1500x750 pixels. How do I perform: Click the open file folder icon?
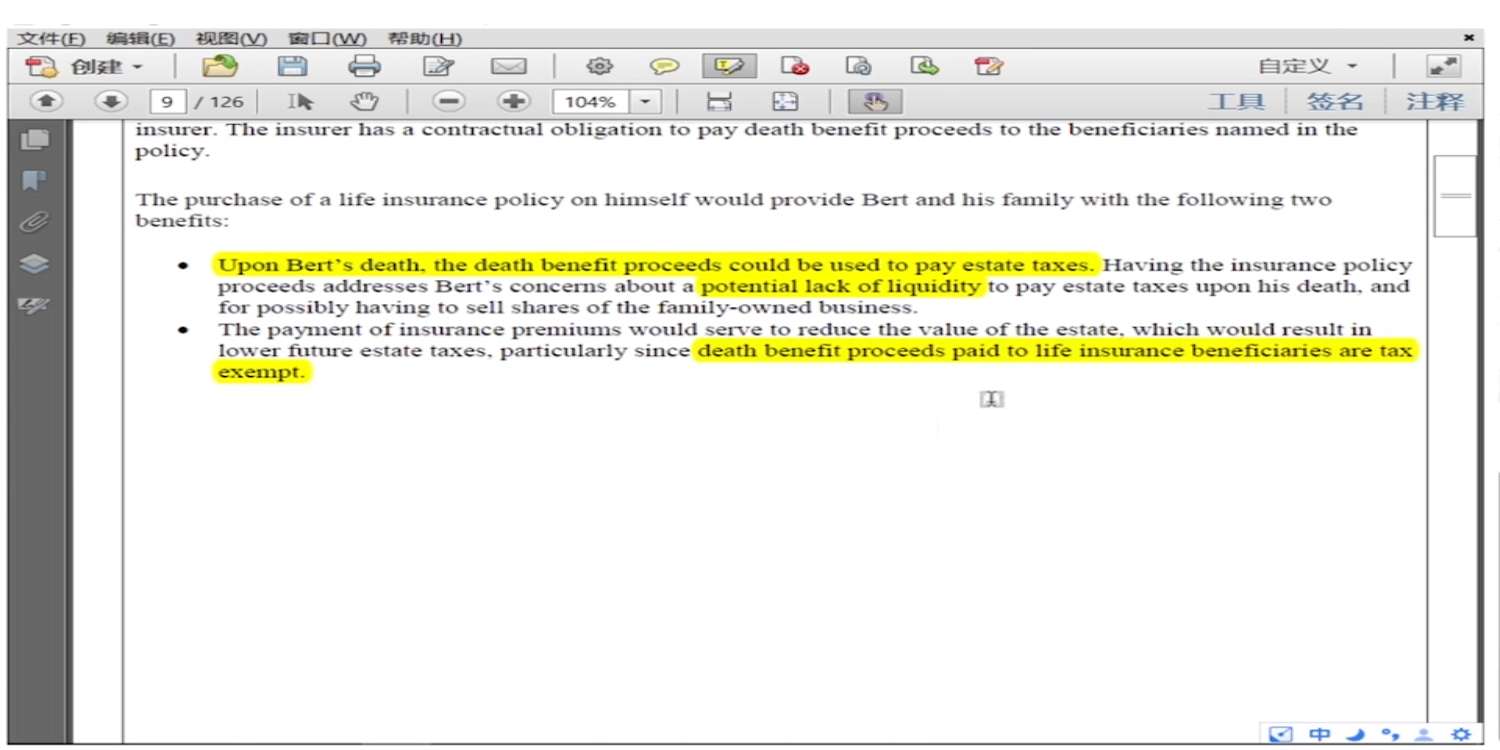click(x=219, y=67)
